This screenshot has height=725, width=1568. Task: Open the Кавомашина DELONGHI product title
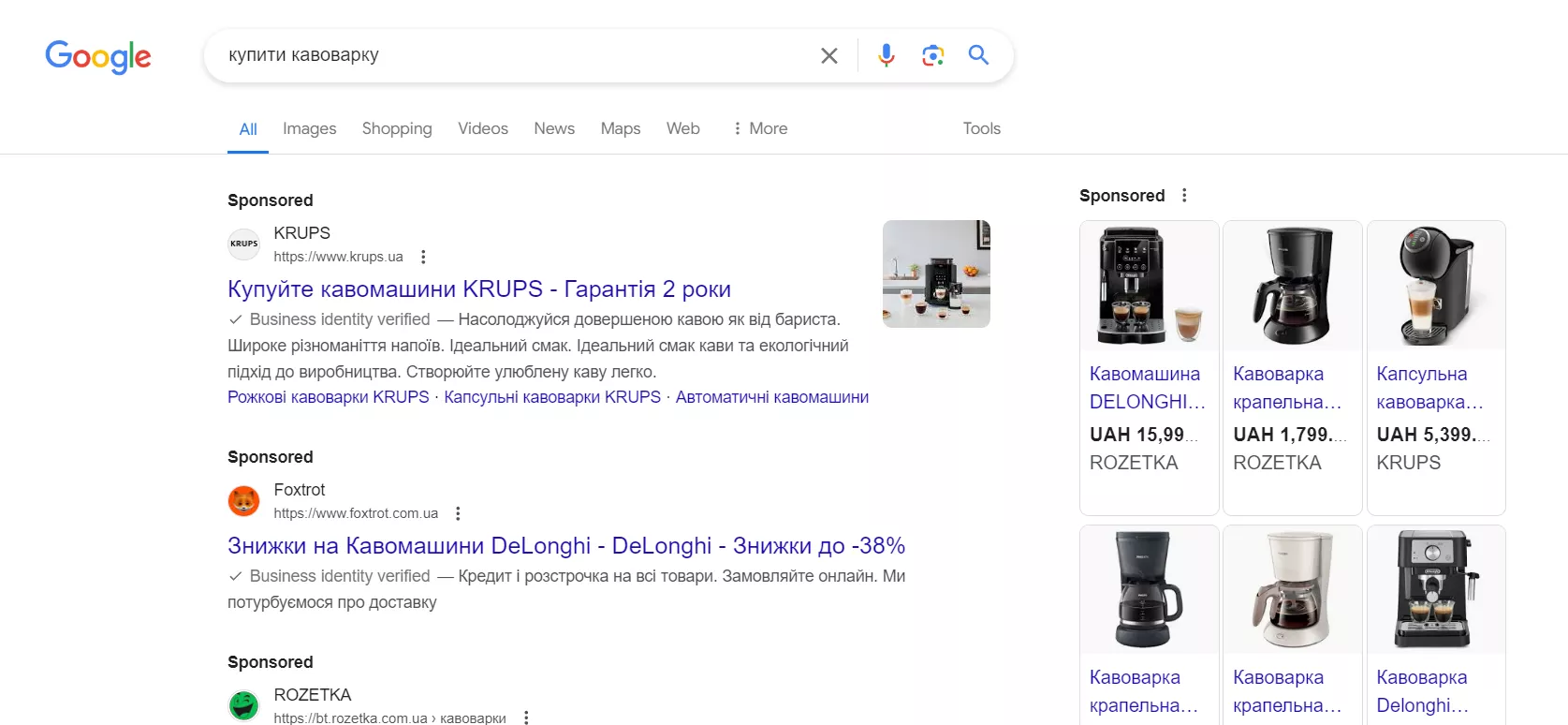pyautogui.click(x=1148, y=388)
